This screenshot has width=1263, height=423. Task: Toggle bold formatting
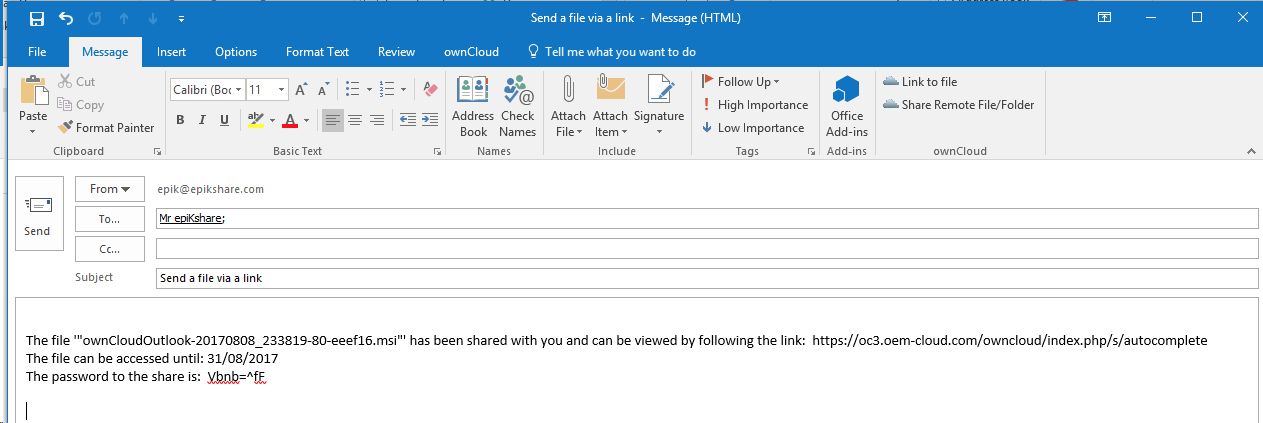pyautogui.click(x=181, y=120)
